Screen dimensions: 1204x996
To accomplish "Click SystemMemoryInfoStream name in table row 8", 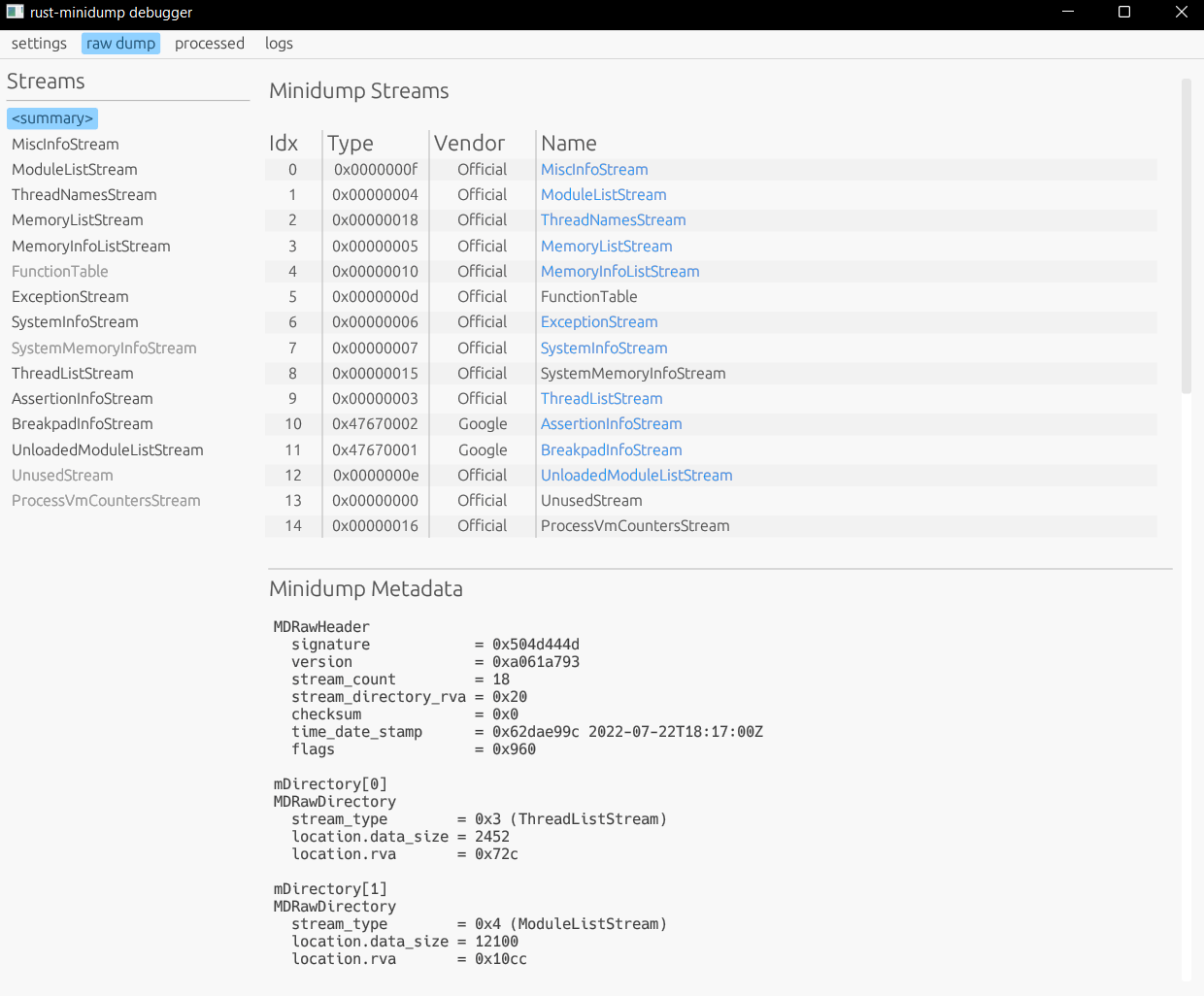I will [x=633, y=373].
